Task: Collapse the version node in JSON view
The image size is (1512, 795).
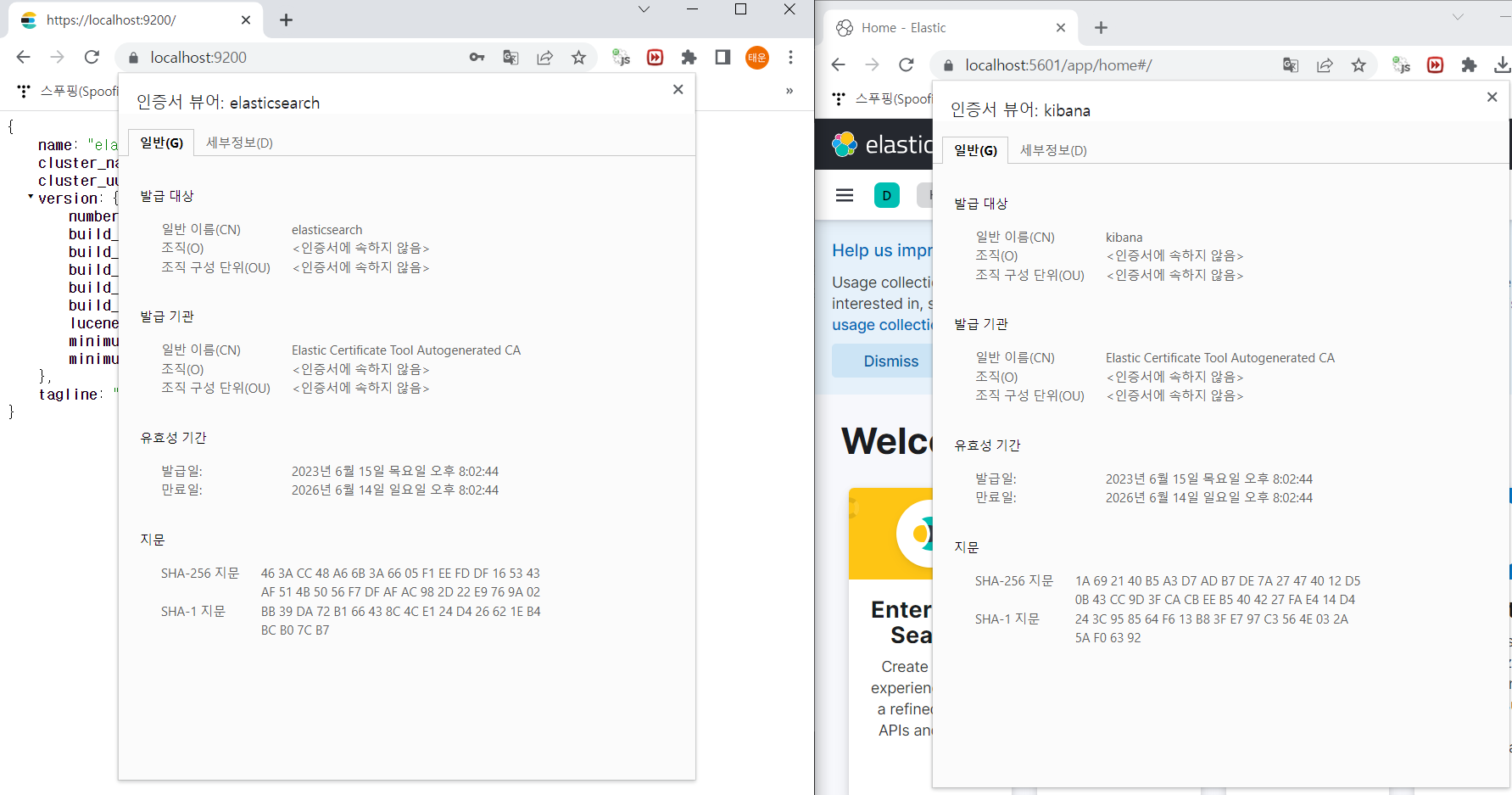Action: click(31, 197)
